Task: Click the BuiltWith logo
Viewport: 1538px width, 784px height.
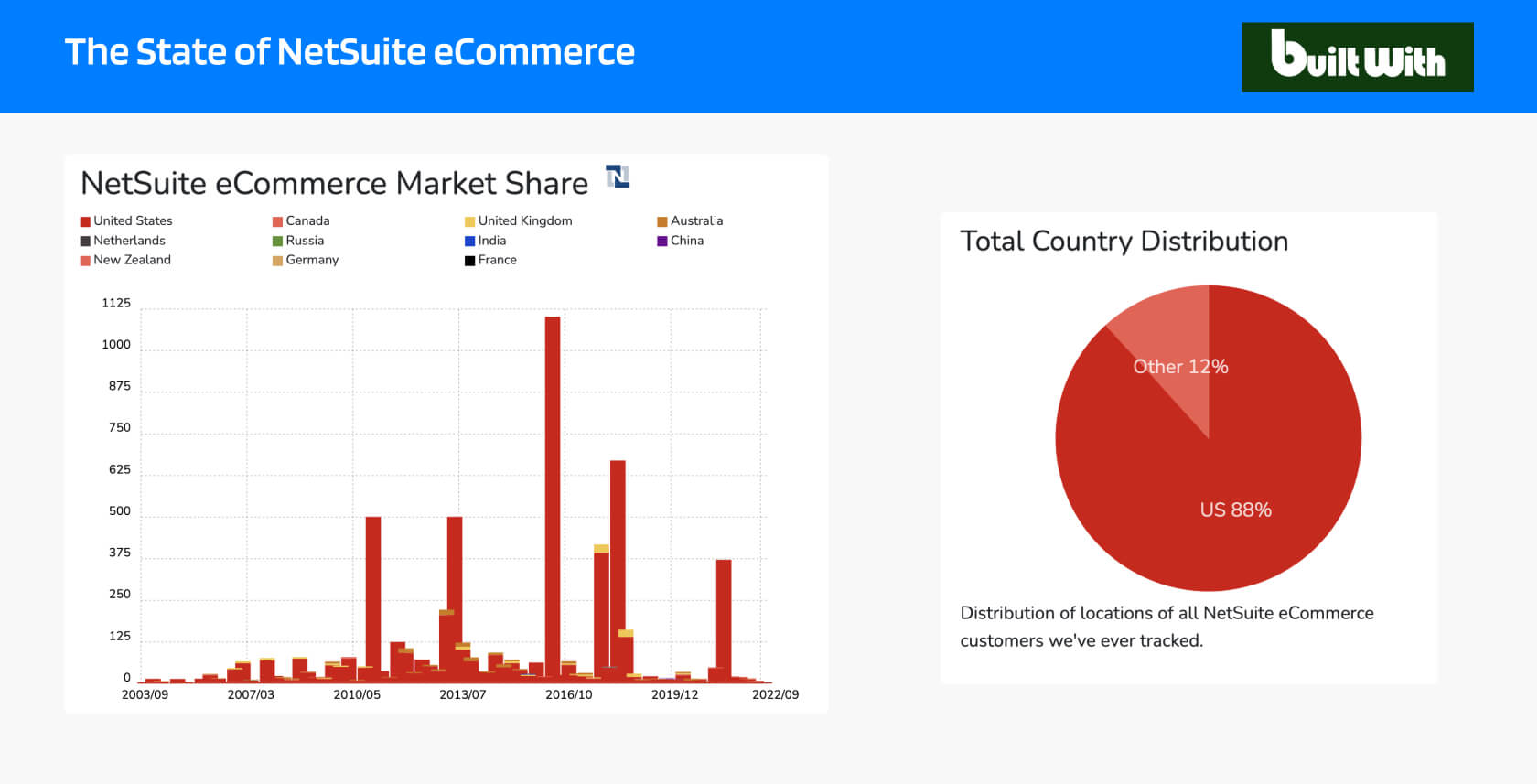Action: (1357, 57)
